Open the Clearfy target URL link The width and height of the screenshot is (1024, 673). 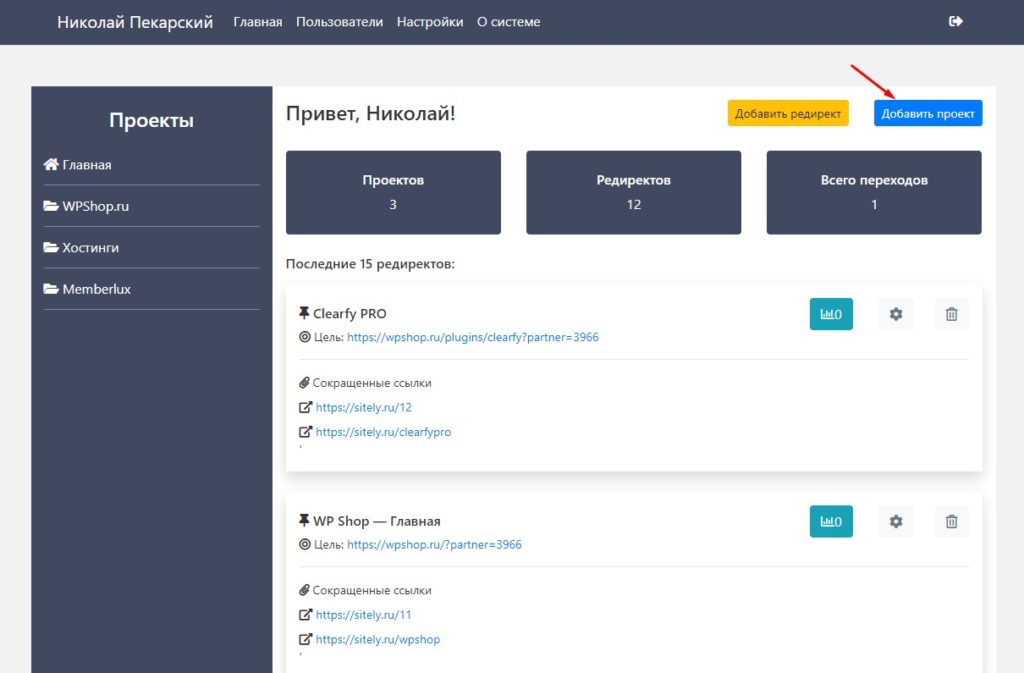pos(472,338)
